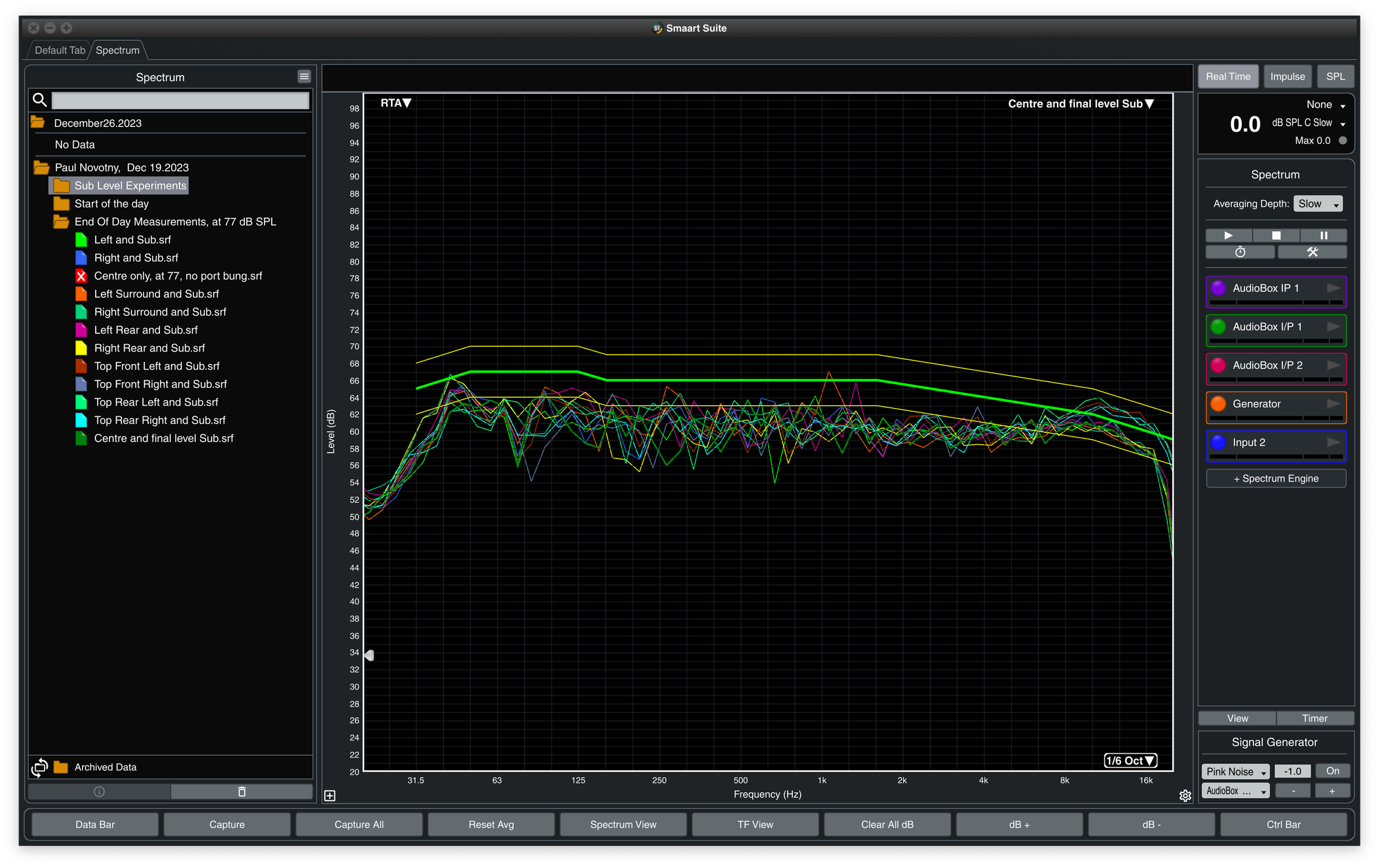Click the Capture All button
The height and width of the screenshot is (868, 1379).
359,825
